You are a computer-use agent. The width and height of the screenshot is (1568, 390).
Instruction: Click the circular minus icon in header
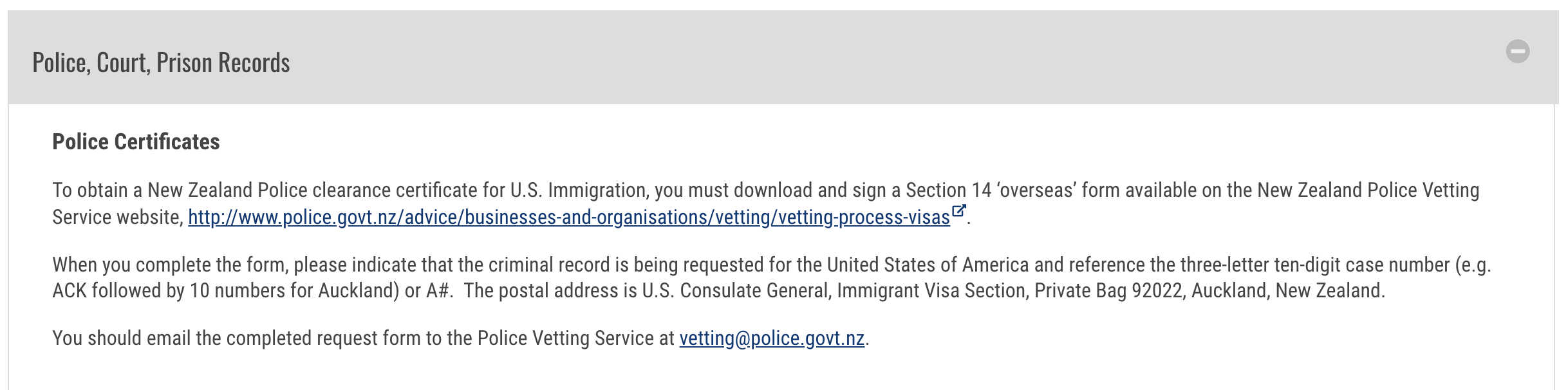(x=1517, y=51)
